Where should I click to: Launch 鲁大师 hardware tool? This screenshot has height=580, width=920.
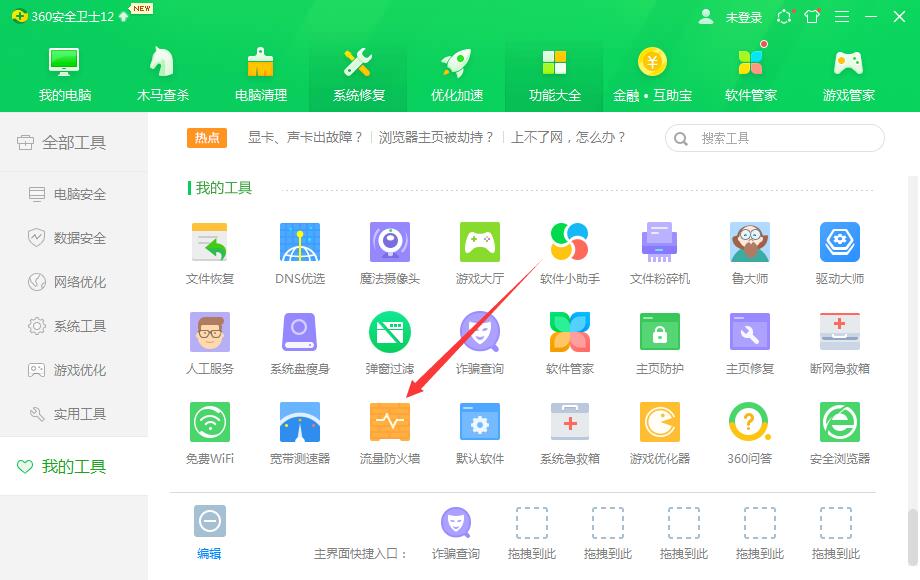pos(749,252)
